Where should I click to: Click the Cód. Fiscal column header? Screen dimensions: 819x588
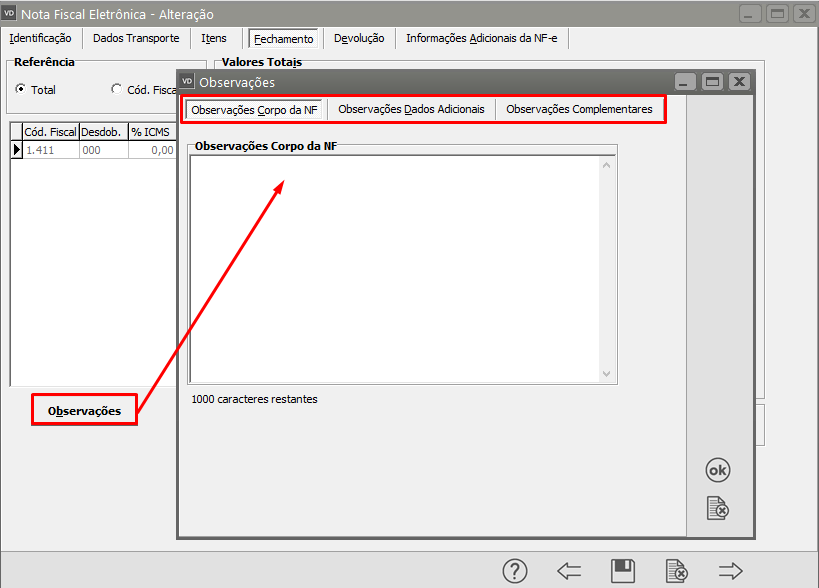pos(51,132)
